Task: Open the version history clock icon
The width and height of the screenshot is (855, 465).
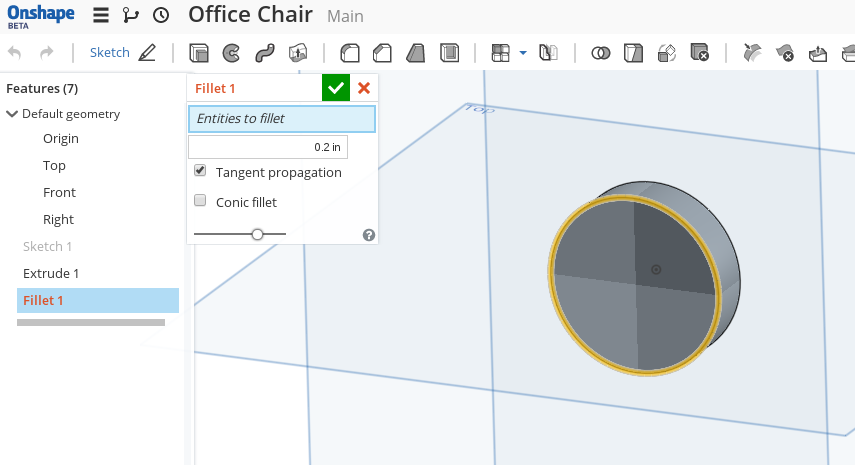Action: (x=161, y=16)
